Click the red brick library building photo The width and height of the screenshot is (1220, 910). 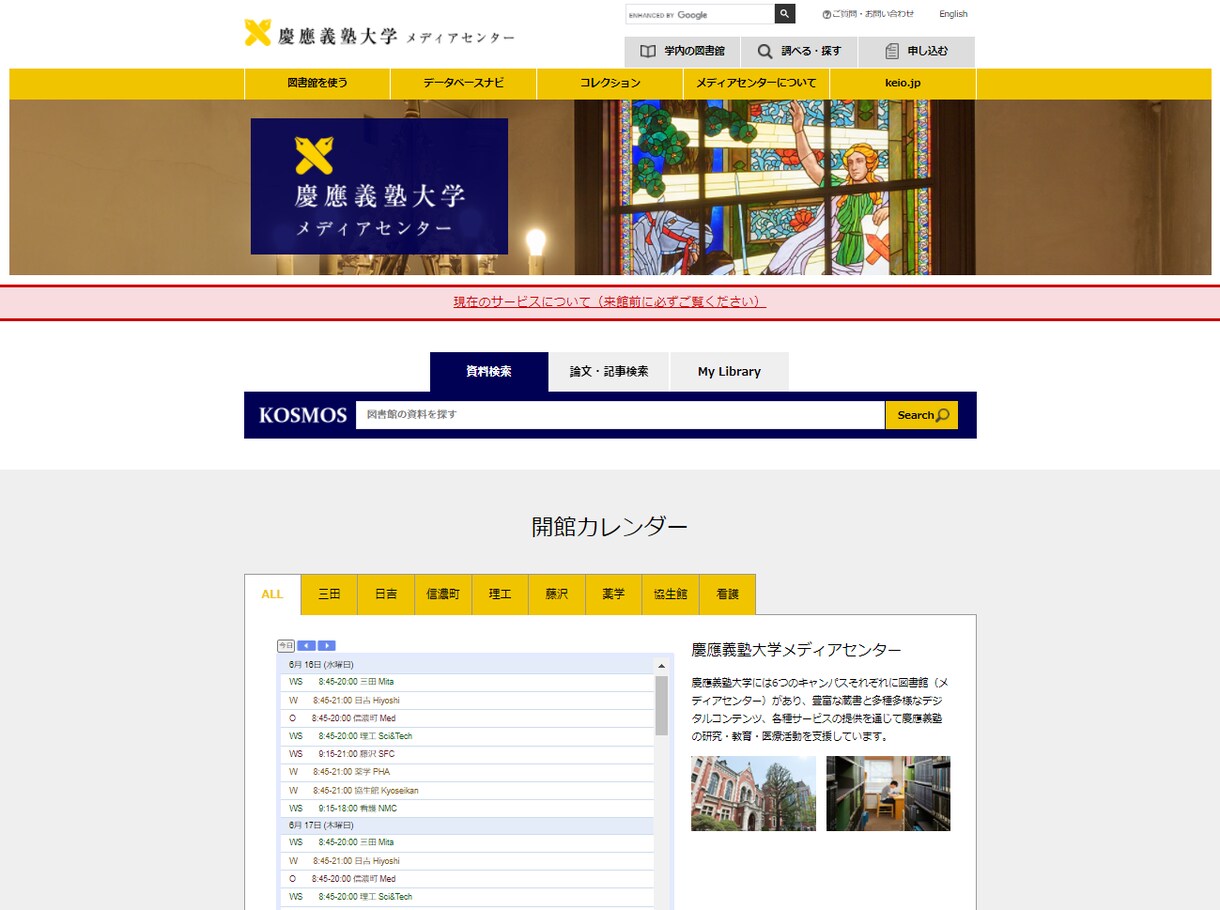tap(753, 793)
